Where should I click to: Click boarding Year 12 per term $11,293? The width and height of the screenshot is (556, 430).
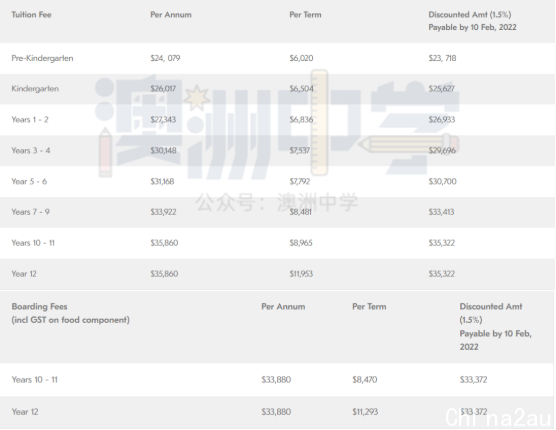tap(365, 412)
